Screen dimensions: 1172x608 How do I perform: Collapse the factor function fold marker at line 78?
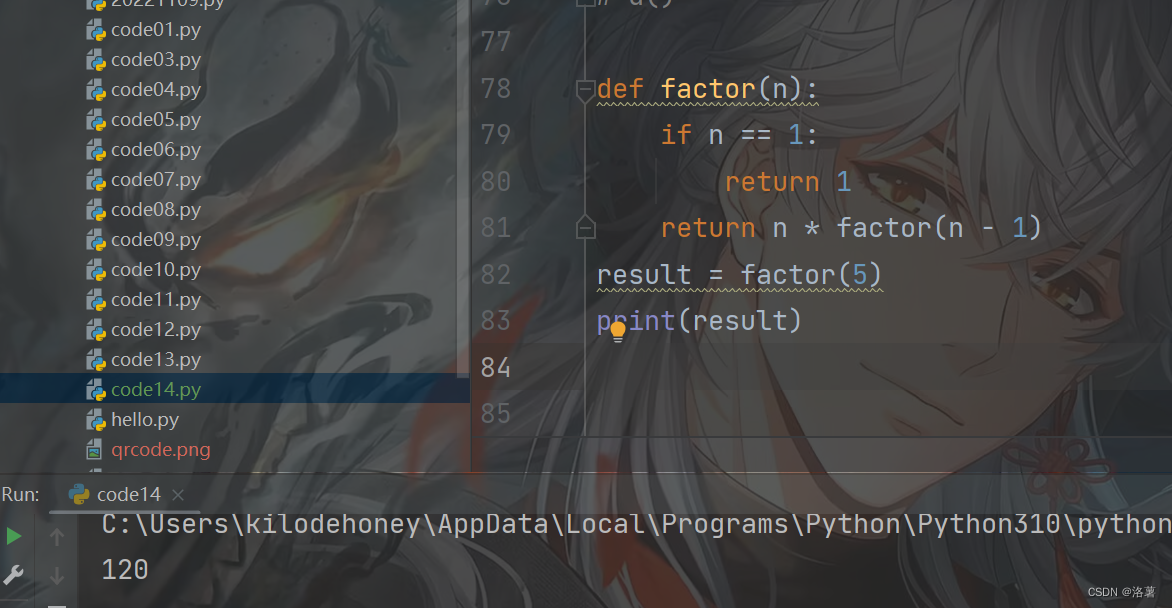[585, 90]
